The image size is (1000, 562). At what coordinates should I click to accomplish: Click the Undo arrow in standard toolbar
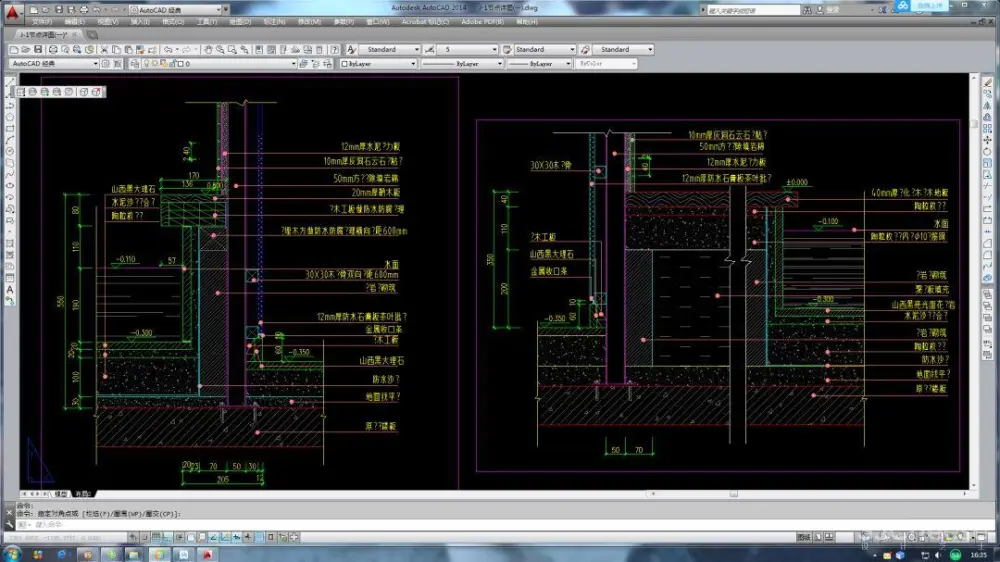(166, 49)
